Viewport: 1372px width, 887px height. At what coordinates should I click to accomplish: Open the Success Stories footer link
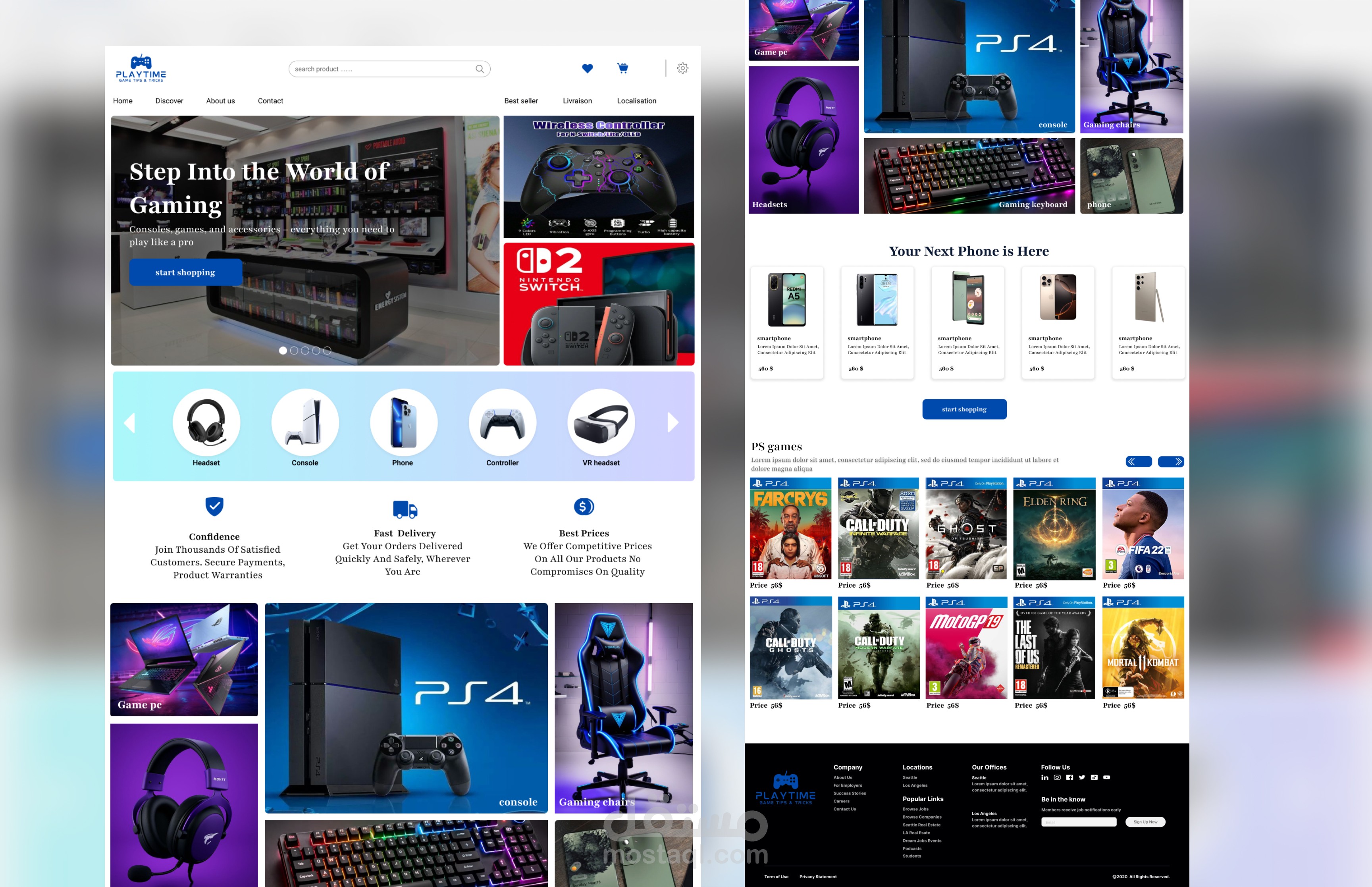(850, 794)
